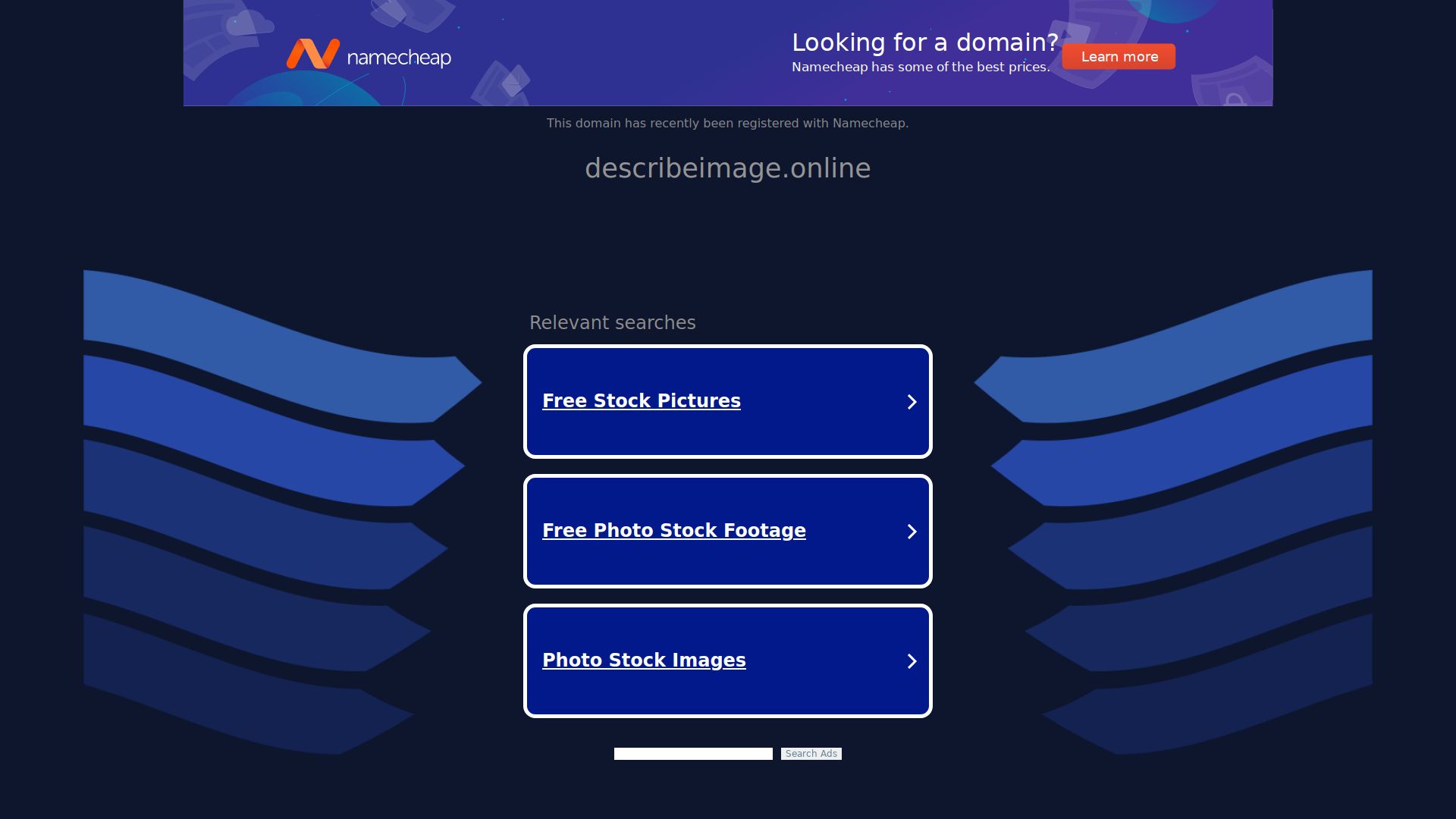Open the Free Stock Pictures link
Image resolution: width=1456 pixels, height=819 pixels.
click(x=642, y=400)
